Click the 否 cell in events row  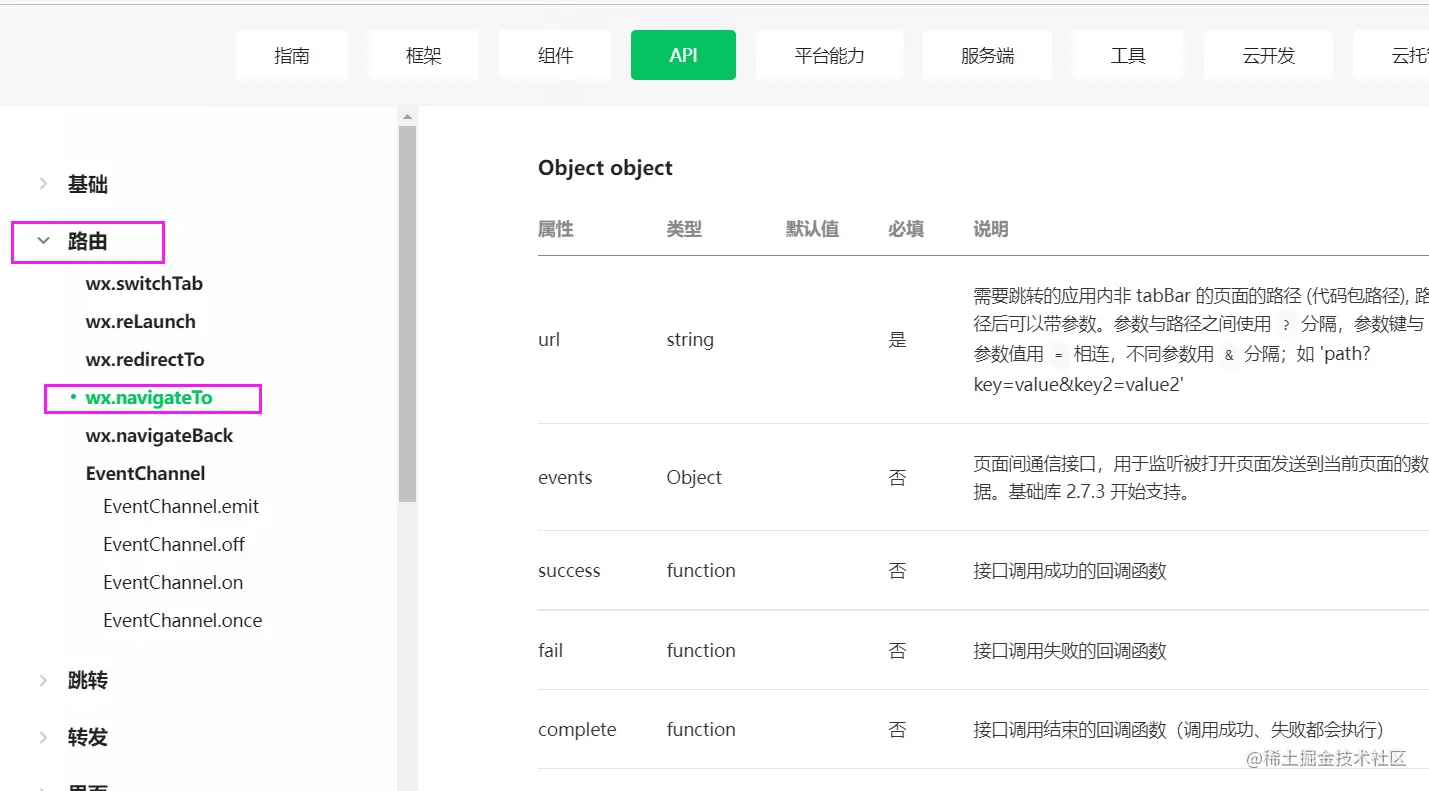pos(898,478)
